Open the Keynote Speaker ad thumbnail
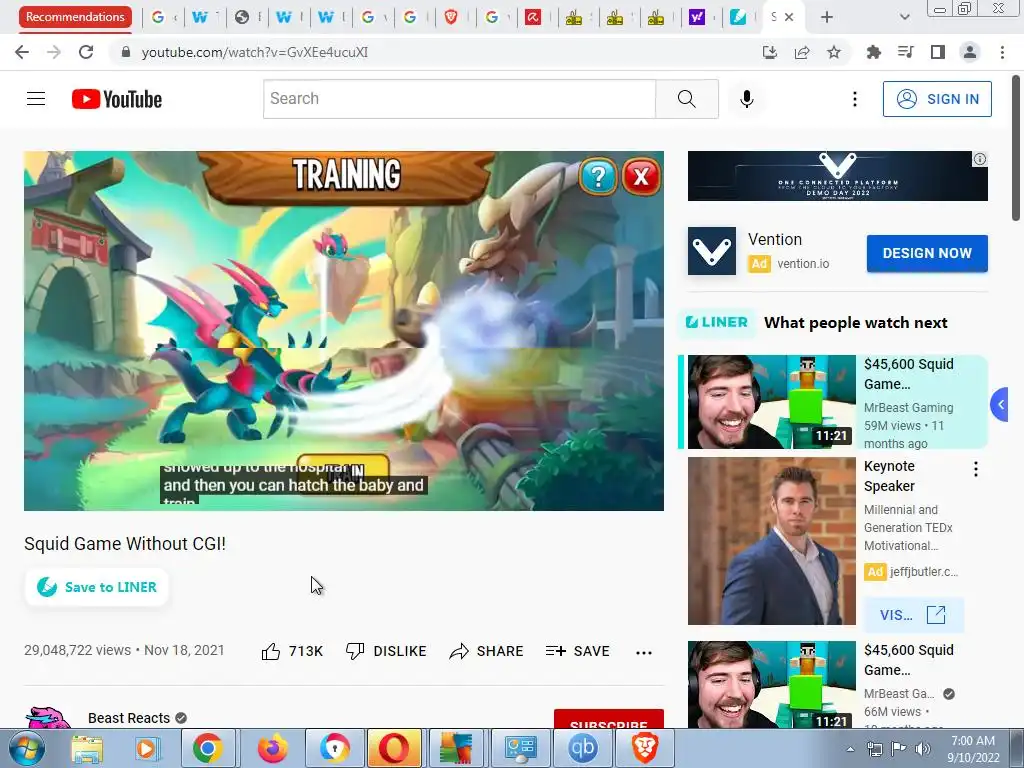The height and width of the screenshot is (768, 1024). [771, 541]
